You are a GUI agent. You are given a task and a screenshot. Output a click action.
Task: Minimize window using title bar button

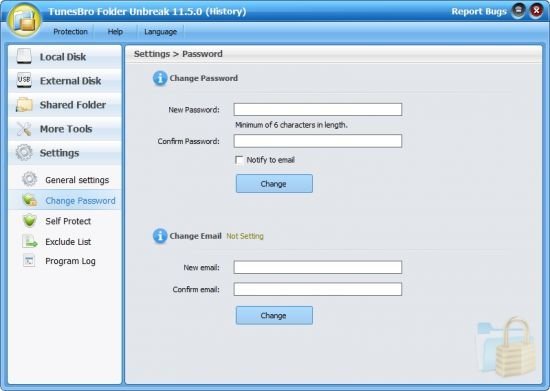(518, 11)
